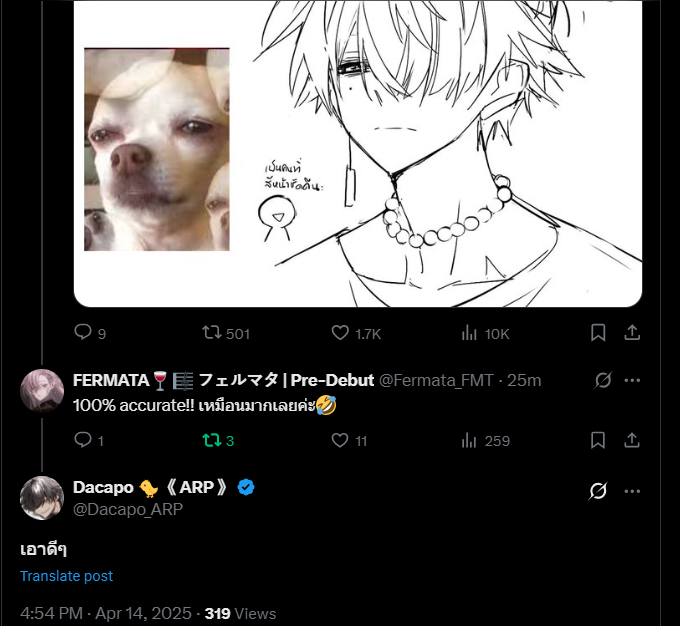680x626 pixels.
Task: Like the image post with 1.7K likes
Action: coord(340,333)
